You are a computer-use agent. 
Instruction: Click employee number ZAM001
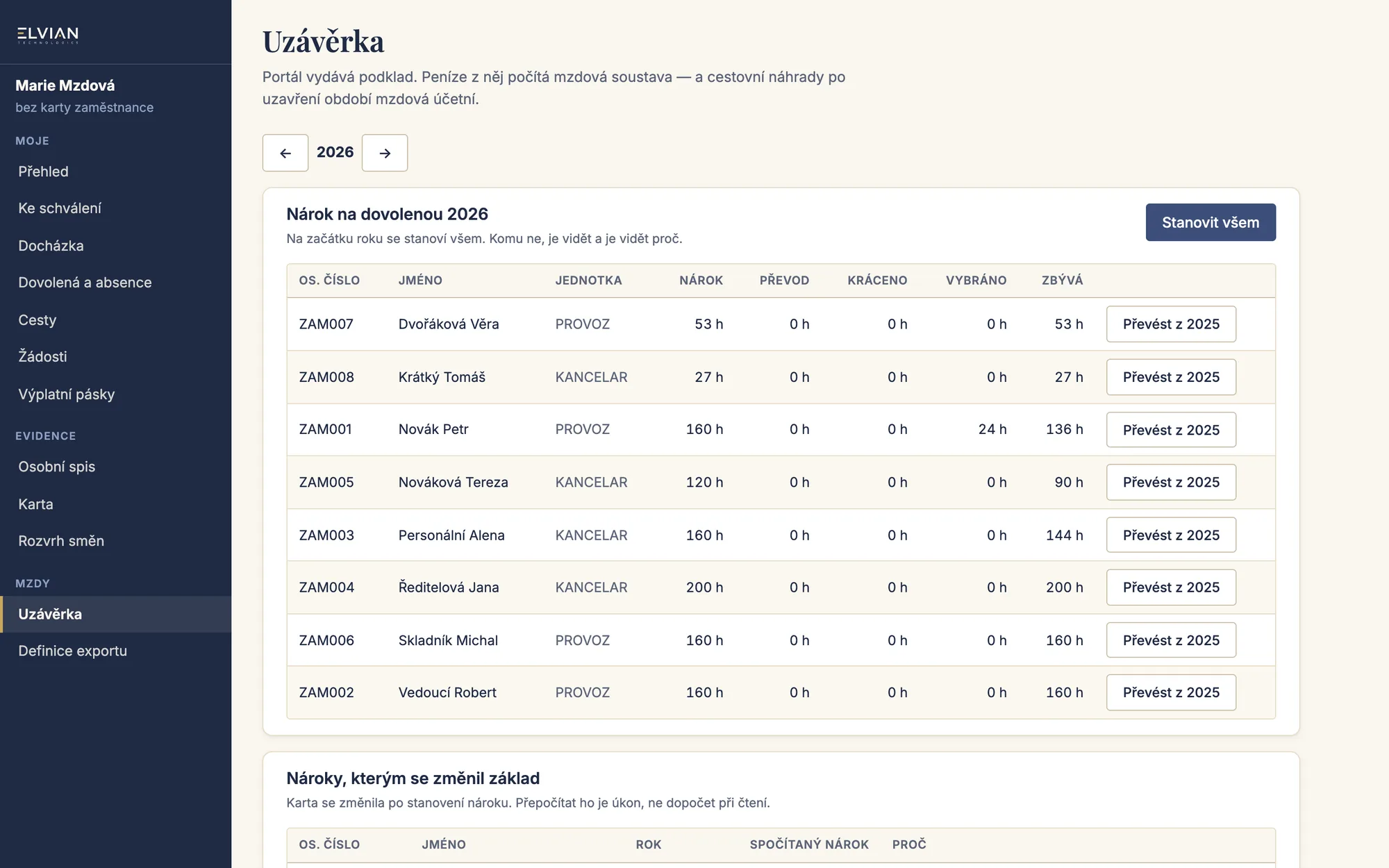pyautogui.click(x=326, y=429)
